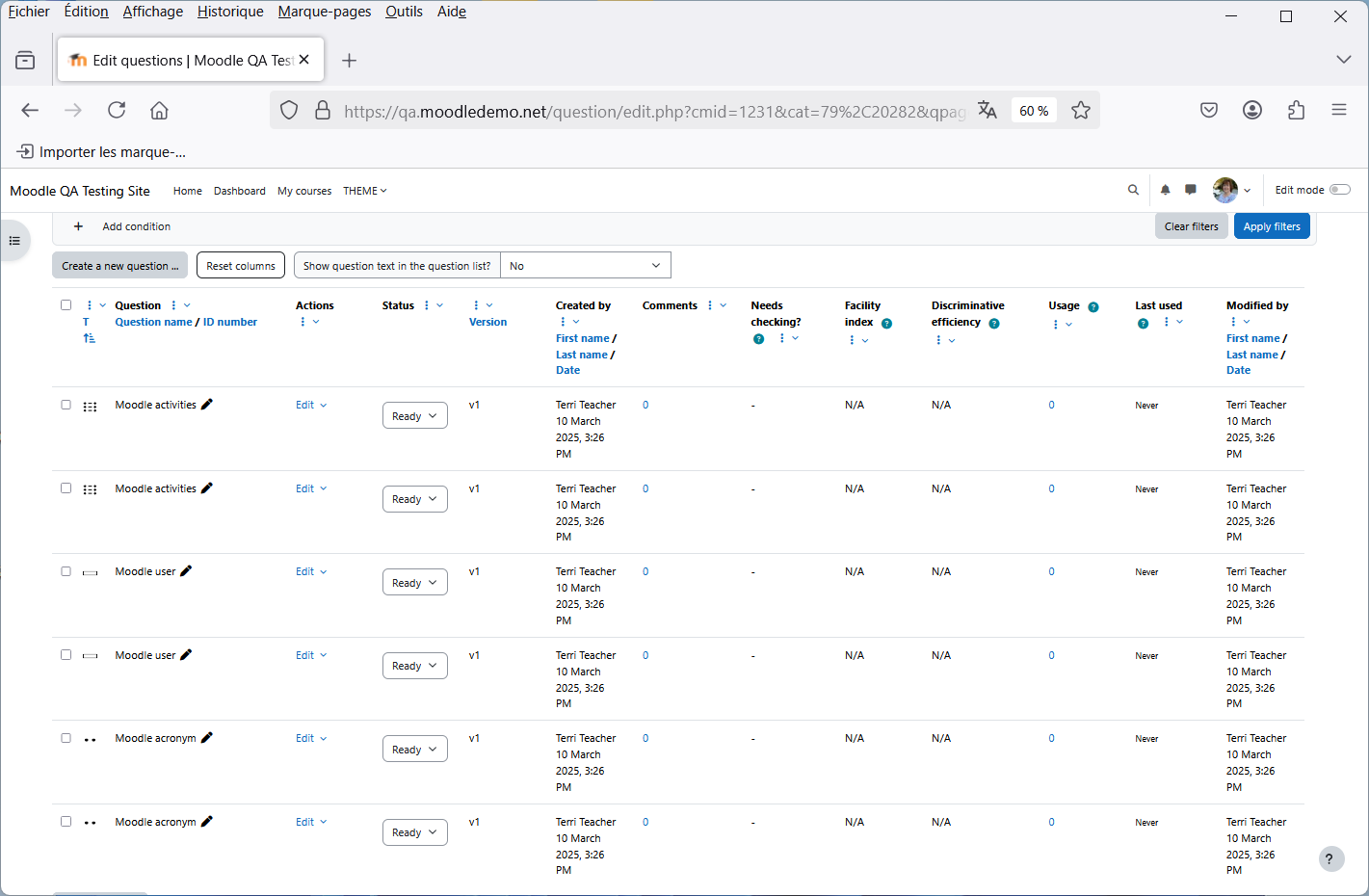Open the THEME dropdown menu
The image size is (1369, 896).
(365, 191)
